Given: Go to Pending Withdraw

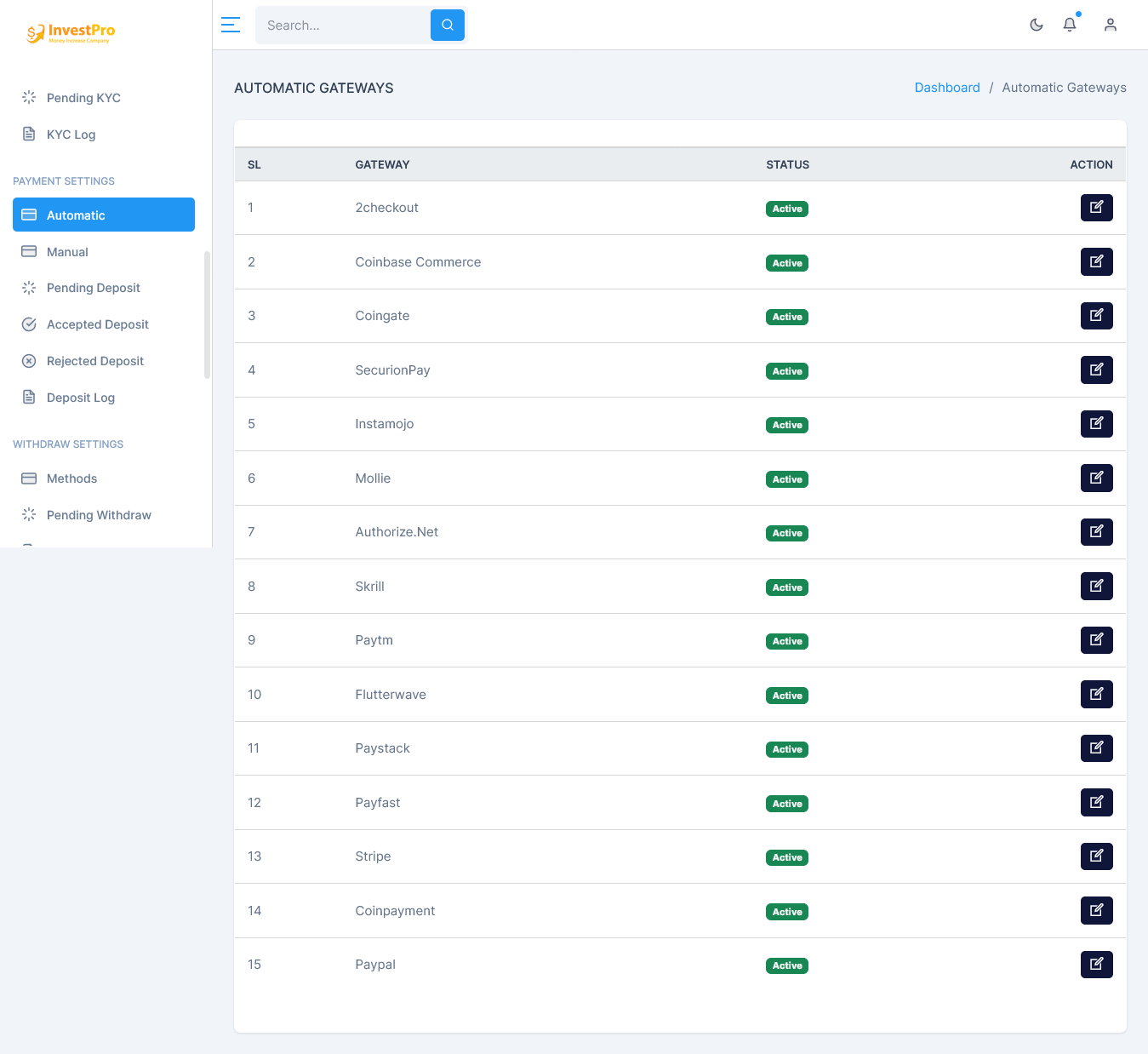Looking at the screenshot, I should [104, 515].
